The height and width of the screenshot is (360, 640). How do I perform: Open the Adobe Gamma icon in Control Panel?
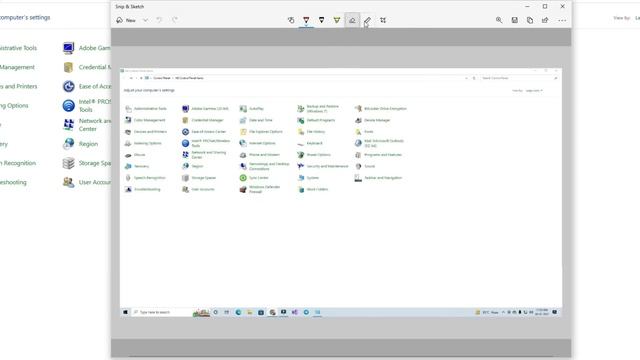[69, 48]
